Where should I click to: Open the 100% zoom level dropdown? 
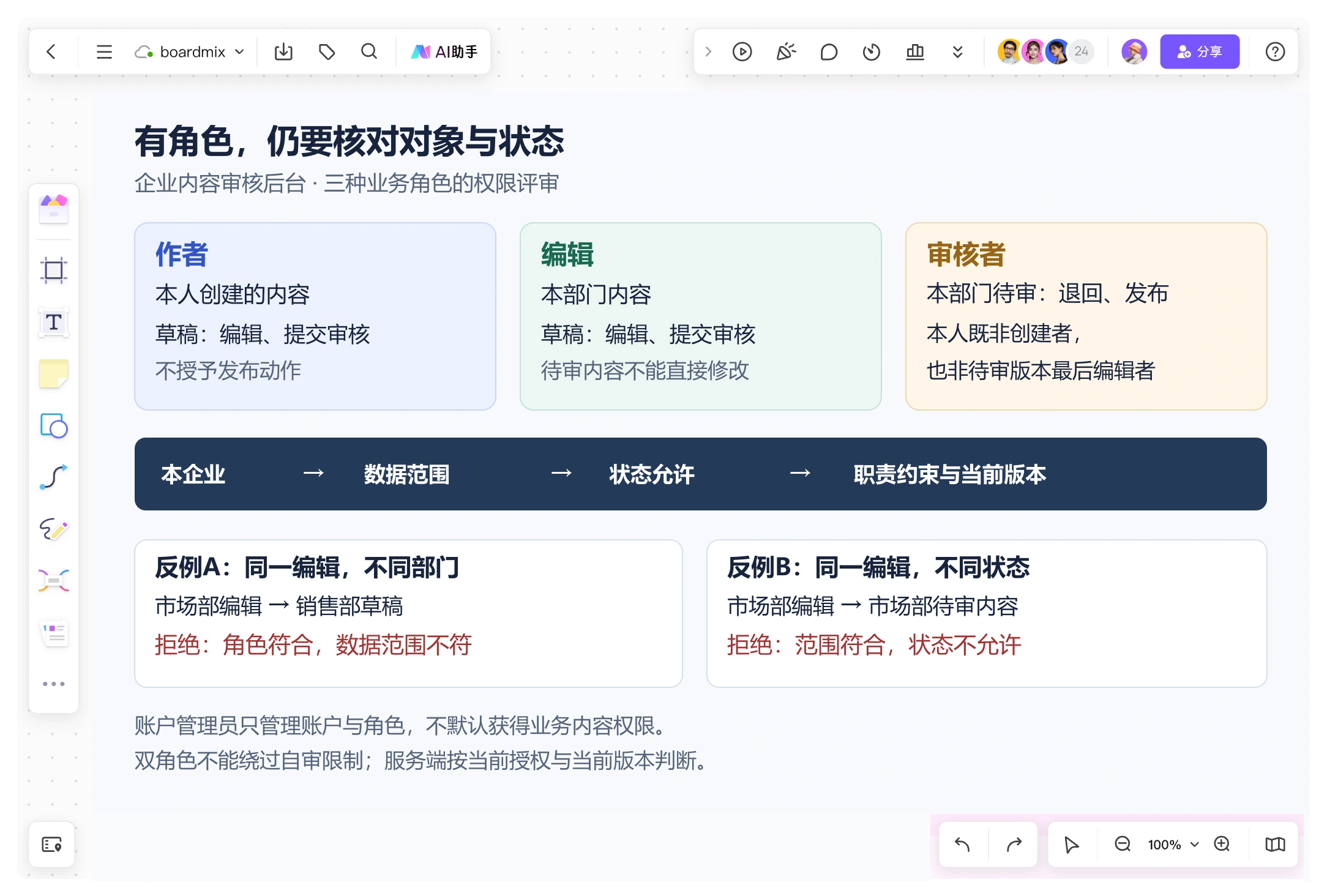(x=1173, y=845)
